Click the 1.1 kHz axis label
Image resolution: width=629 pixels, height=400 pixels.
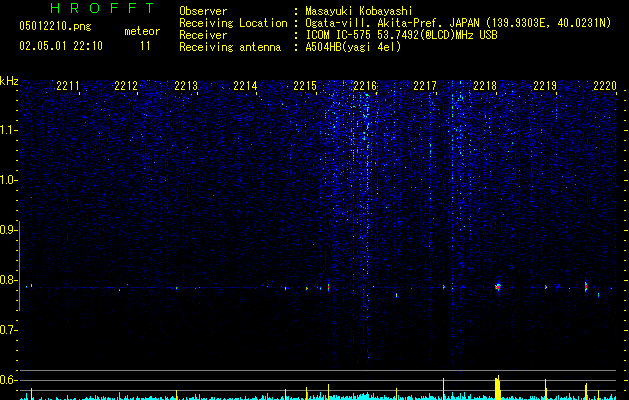pyautogui.click(x=8, y=130)
